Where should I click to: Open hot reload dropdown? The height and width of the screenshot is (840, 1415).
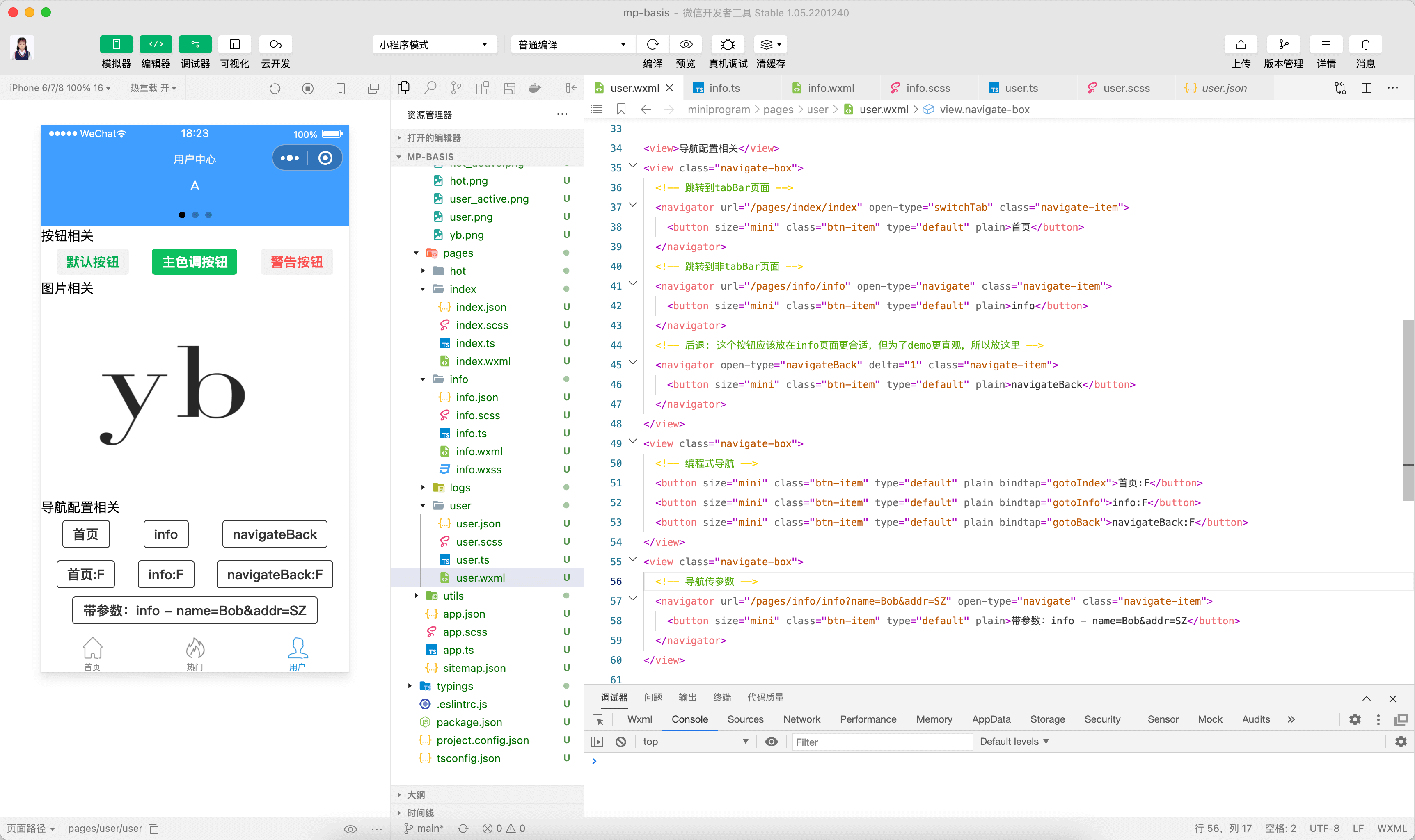click(153, 88)
